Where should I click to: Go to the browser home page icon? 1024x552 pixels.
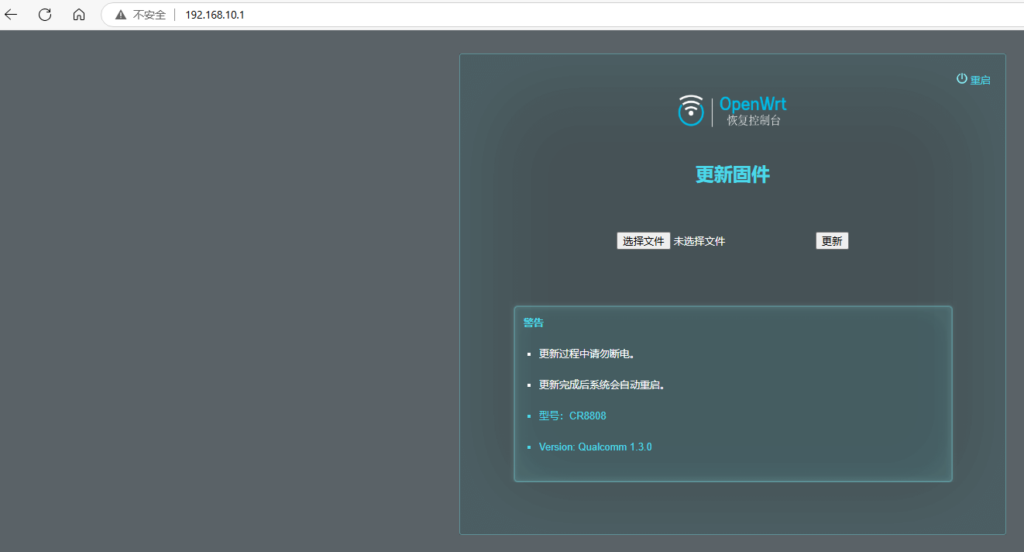point(79,15)
